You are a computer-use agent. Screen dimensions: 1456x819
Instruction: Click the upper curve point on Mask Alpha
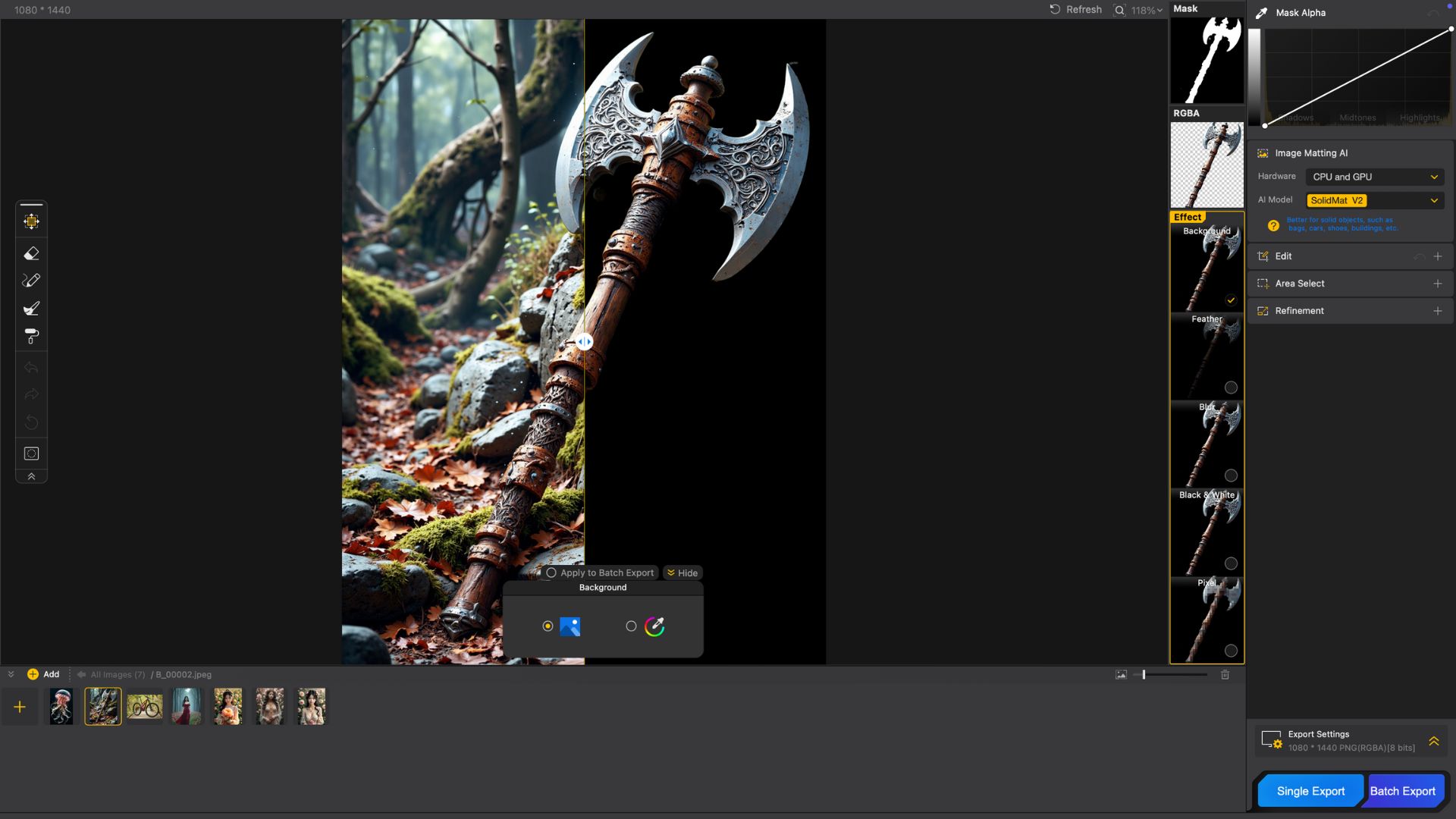tap(1451, 29)
